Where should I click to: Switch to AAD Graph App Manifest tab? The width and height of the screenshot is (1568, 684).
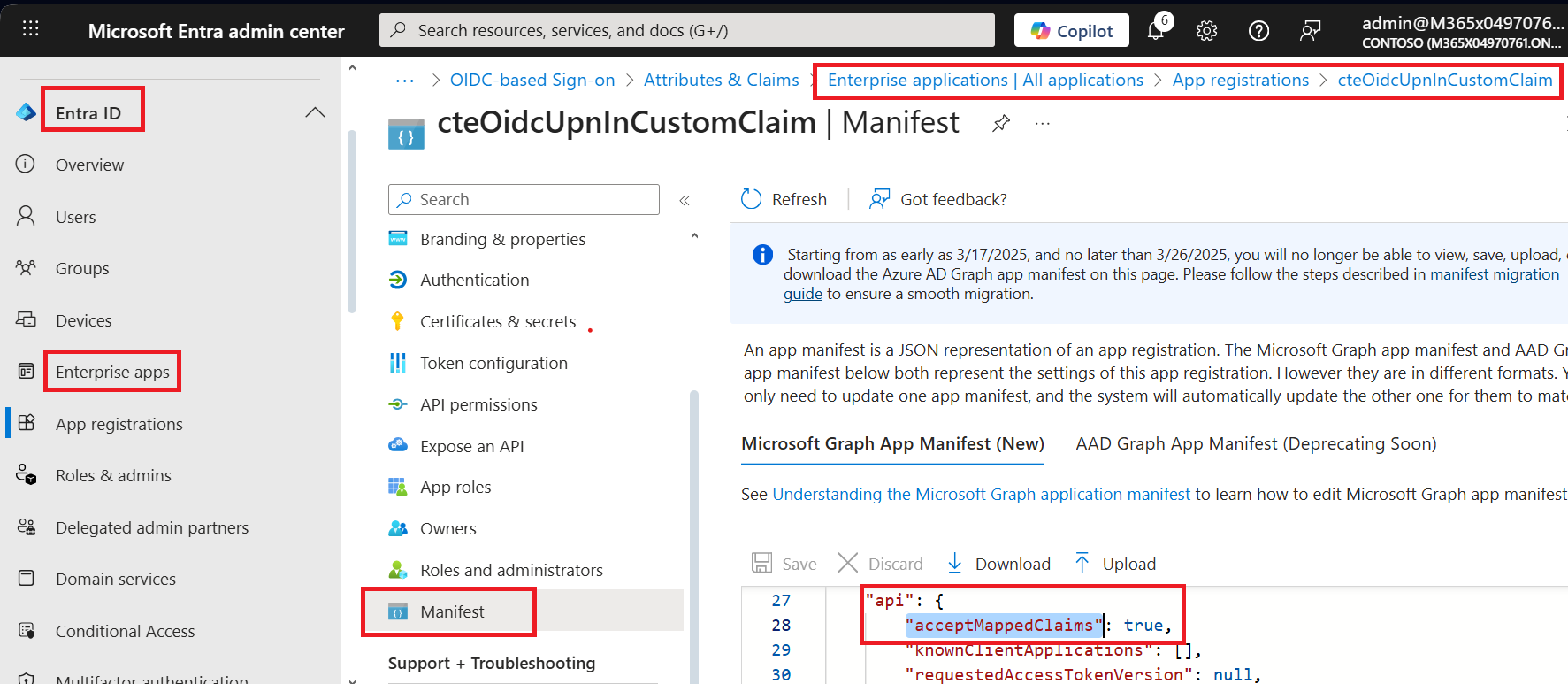(x=1256, y=443)
